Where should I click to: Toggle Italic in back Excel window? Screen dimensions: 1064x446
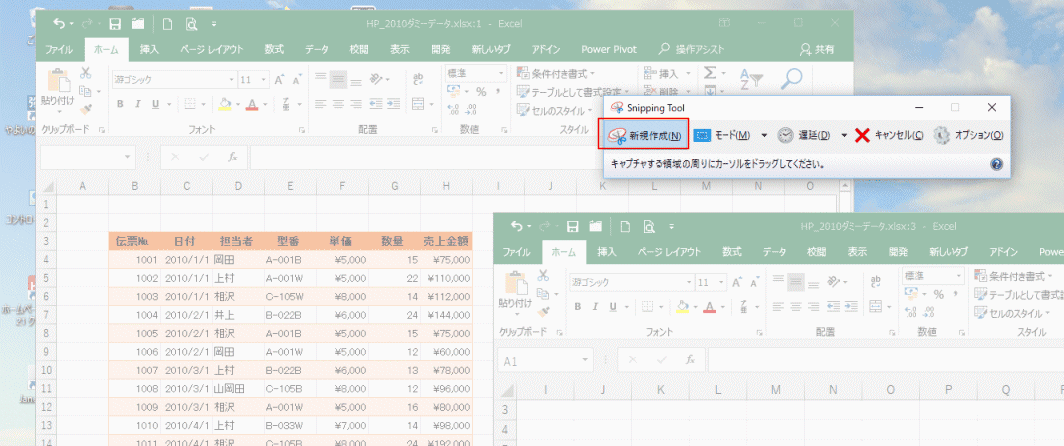(x=138, y=105)
